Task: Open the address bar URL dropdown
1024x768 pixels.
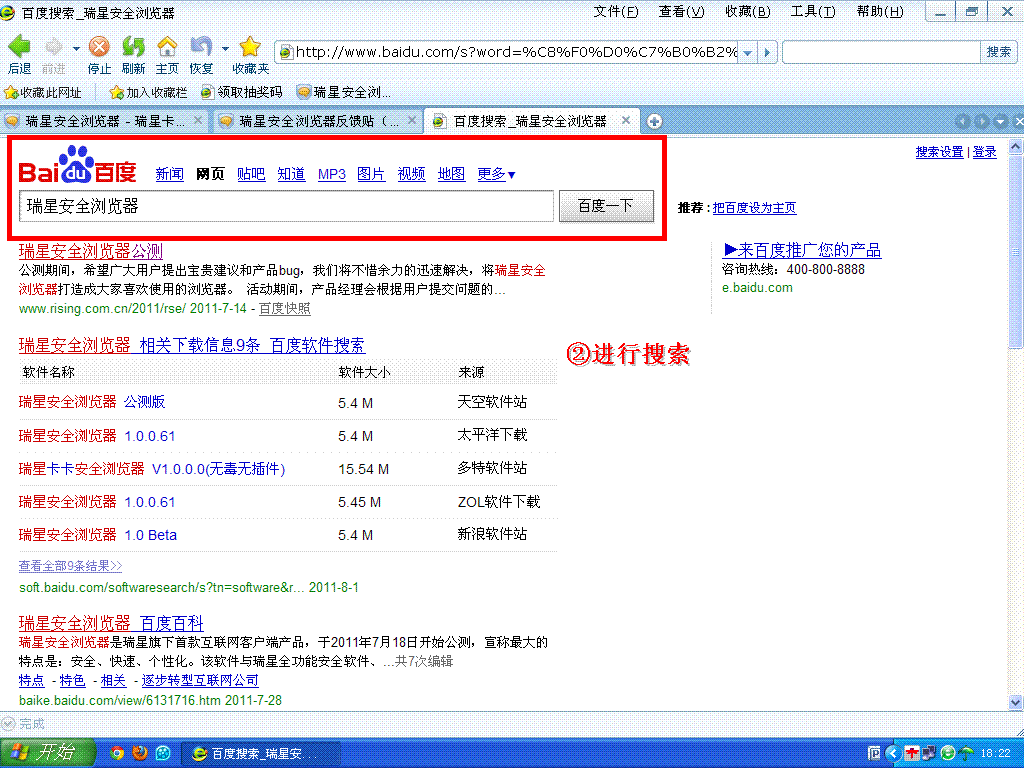Action: pos(748,52)
